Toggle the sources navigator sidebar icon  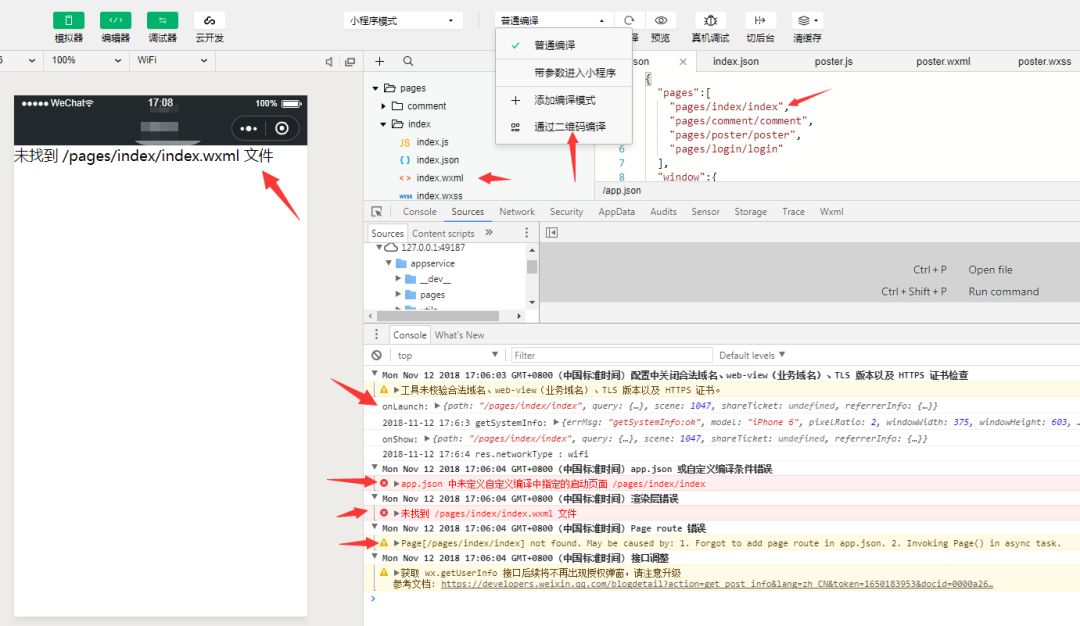552,233
